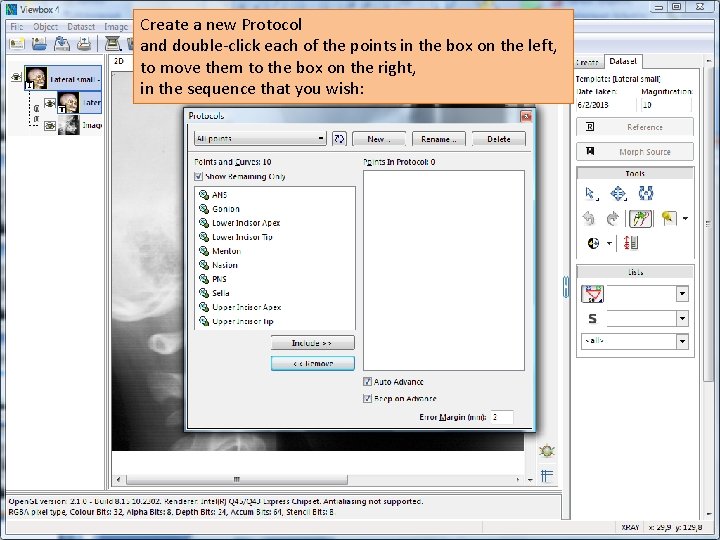Open dropdown arrow next to pushpin tool
This screenshot has width=720, height=540.
pyautogui.click(x=686, y=219)
